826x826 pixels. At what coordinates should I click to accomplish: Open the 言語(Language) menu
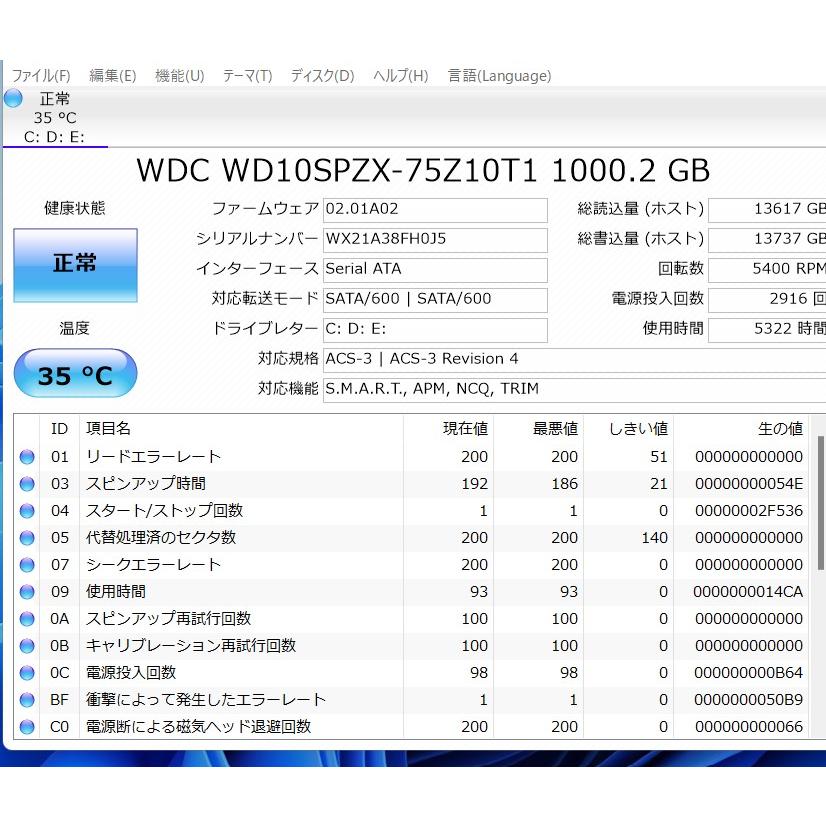pyautogui.click(x=499, y=75)
